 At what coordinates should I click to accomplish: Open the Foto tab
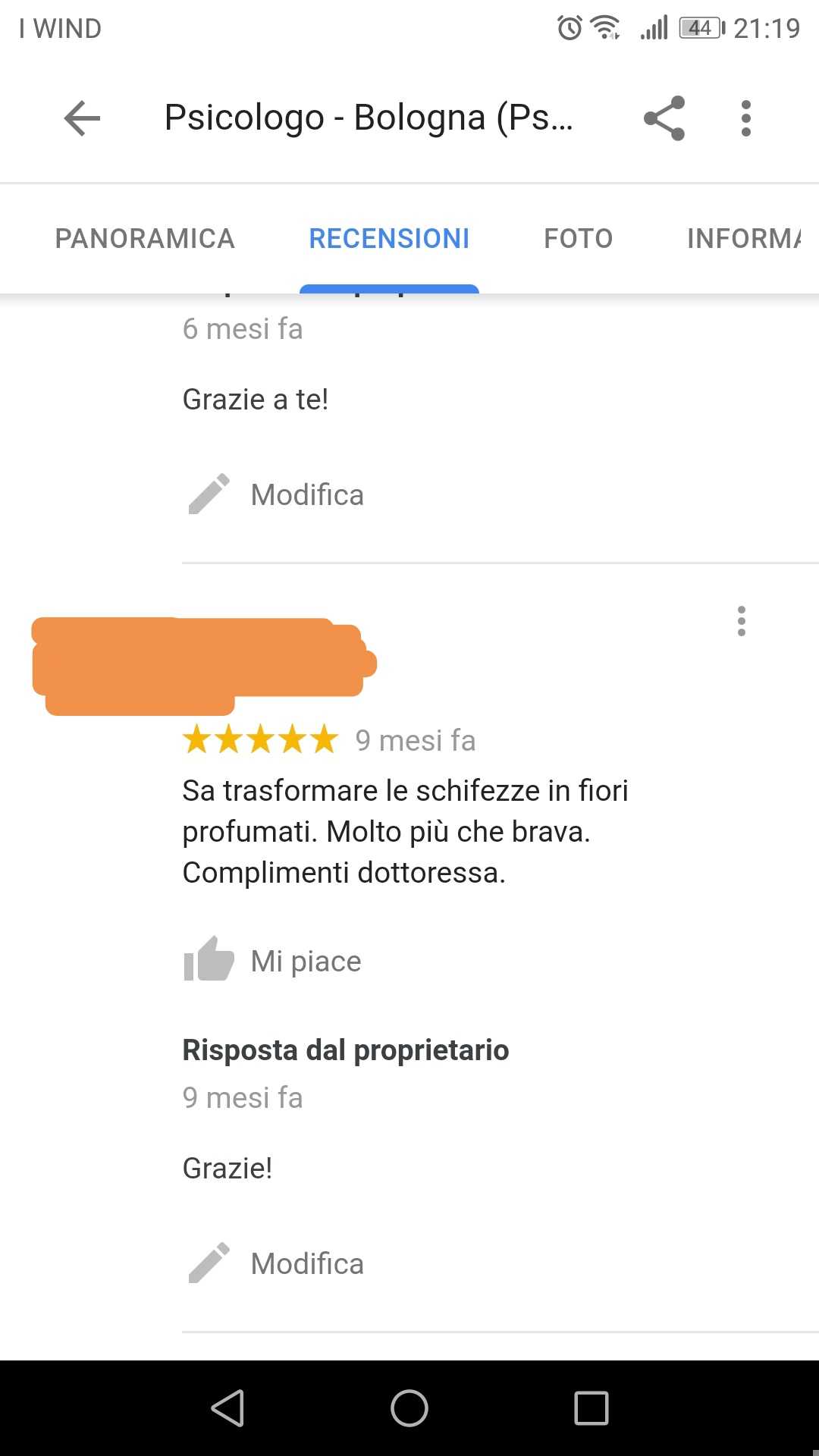tap(579, 239)
